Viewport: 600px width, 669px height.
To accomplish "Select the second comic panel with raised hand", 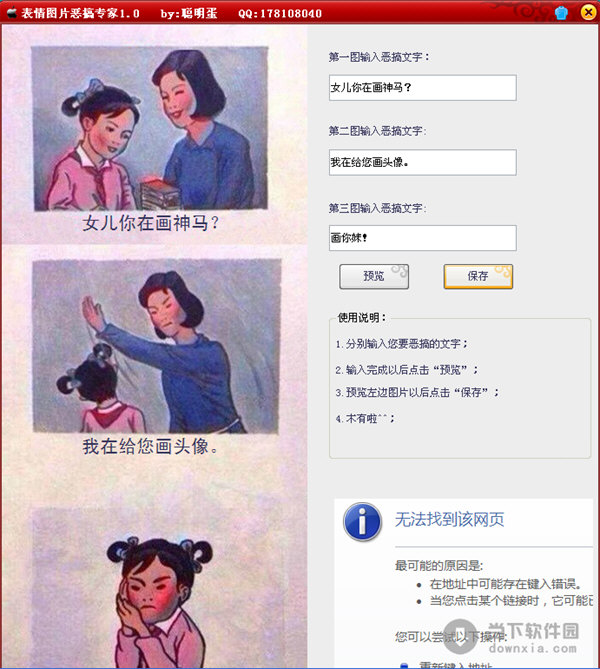I will 157,346.
